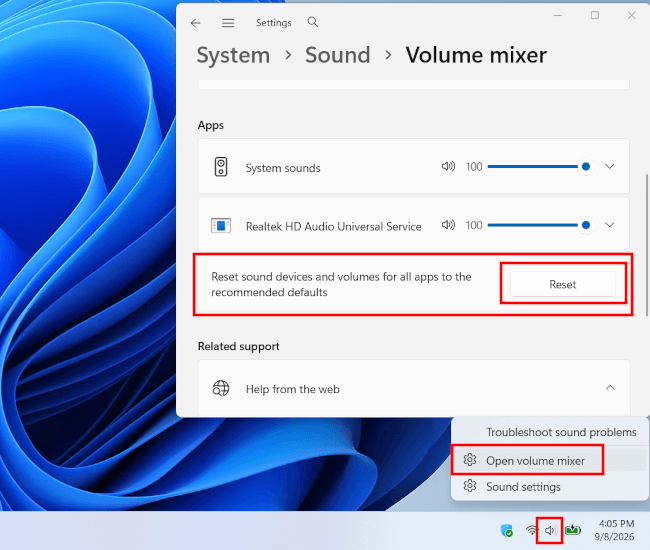Minimize the Settings window
650x550 pixels.
[x=558, y=15]
